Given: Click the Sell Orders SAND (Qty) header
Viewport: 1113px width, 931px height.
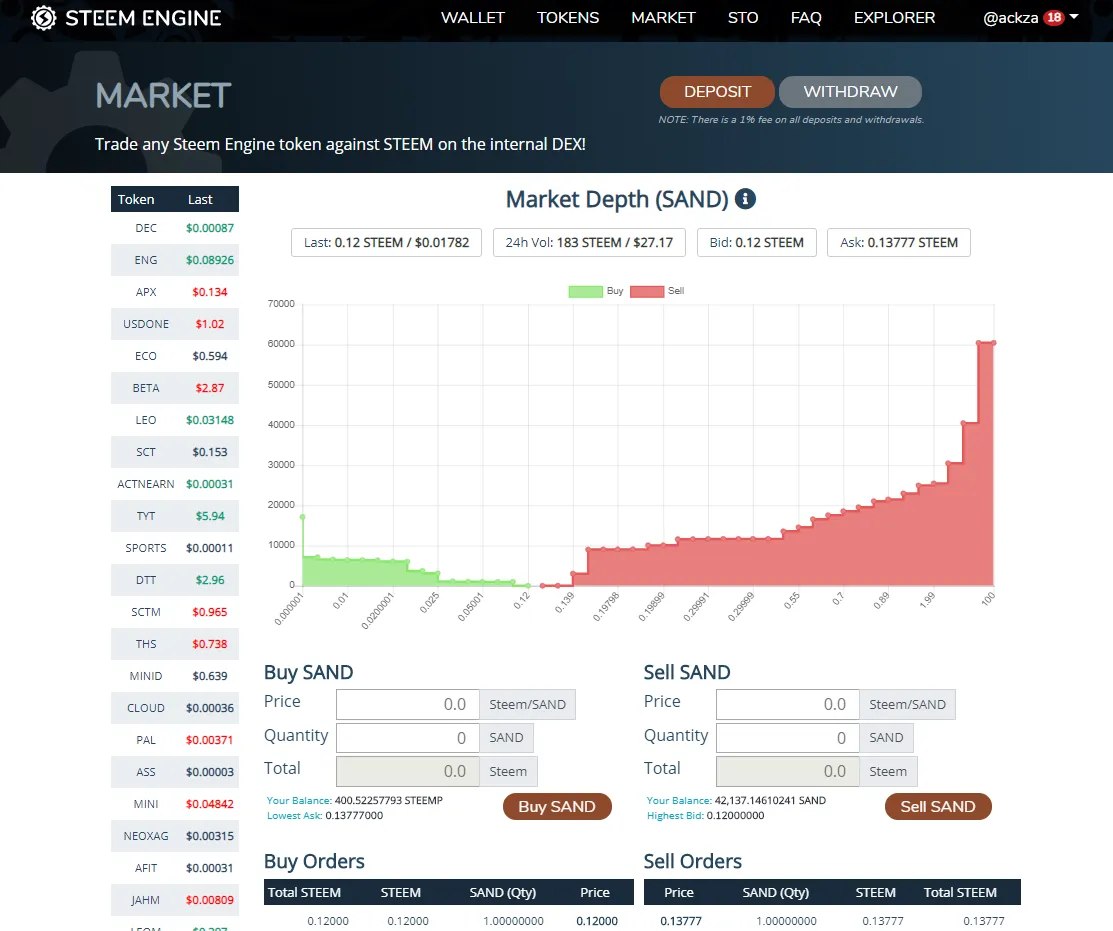Looking at the screenshot, I should tap(776, 892).
